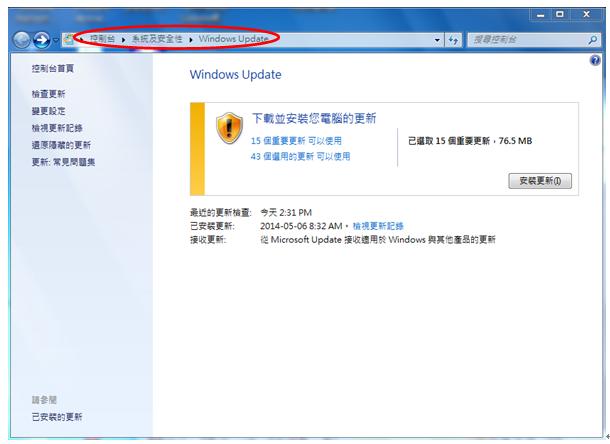
Task: Open the recent pages dropdown beside Forward
Action: tap(56, 40)
